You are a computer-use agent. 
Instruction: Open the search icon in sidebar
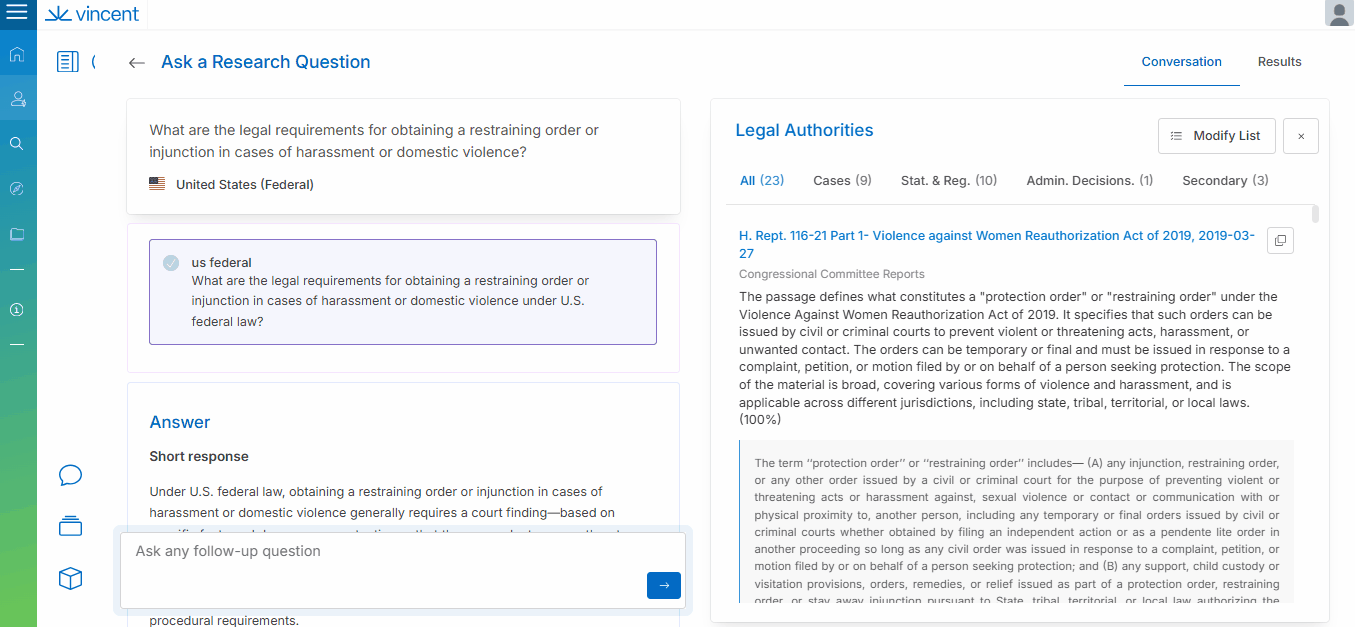(17, 143)
